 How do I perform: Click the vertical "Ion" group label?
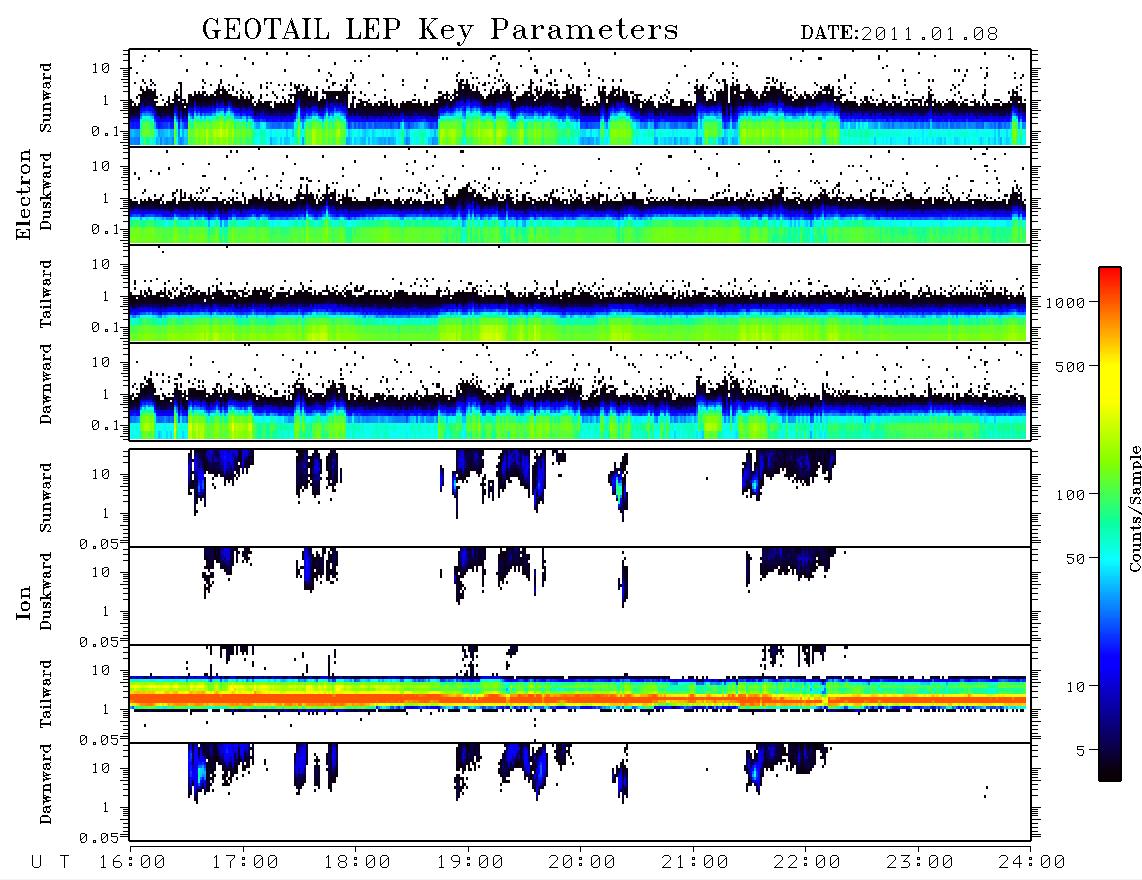click(x=23, y=602)
